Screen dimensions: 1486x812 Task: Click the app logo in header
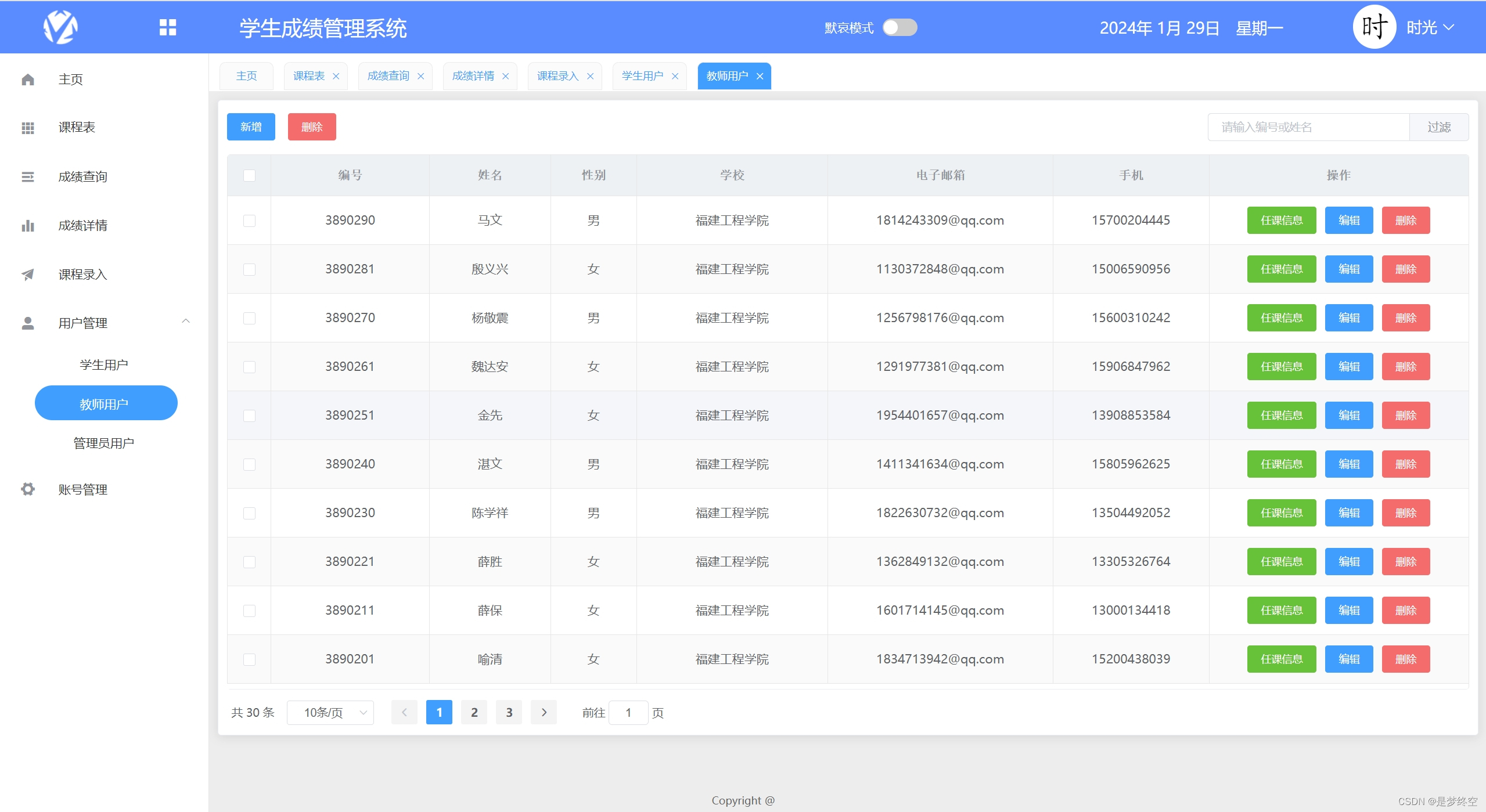(x=60, y=27)
